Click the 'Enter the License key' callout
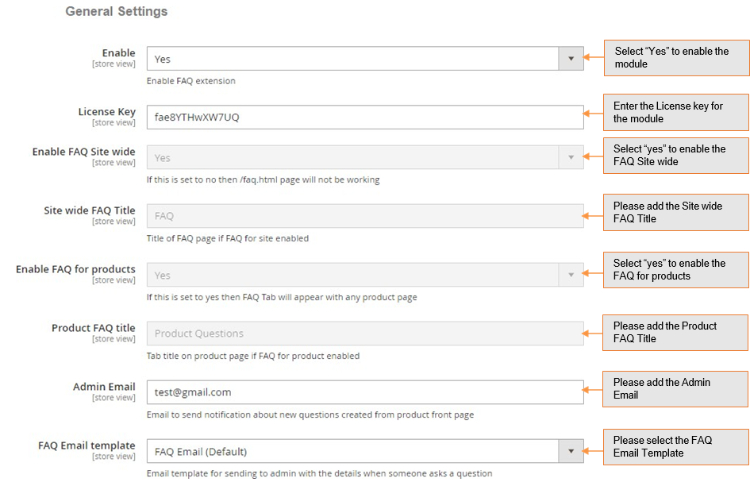Screen dimensions: 750x482 point(677,112)
